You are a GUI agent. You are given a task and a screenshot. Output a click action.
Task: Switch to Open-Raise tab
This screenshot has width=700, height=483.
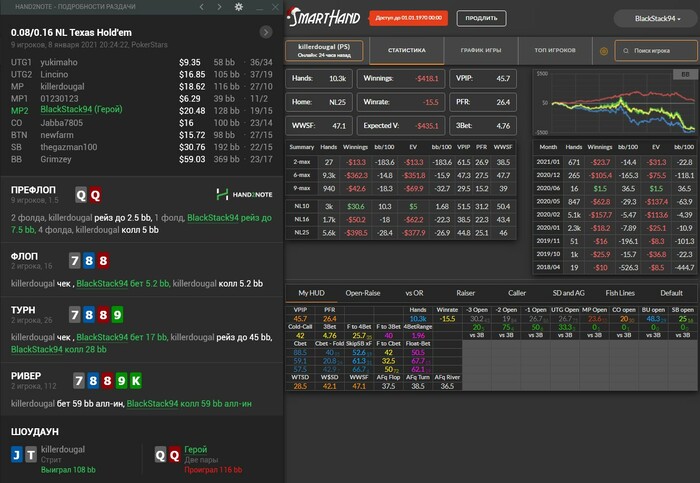[363, 293]
